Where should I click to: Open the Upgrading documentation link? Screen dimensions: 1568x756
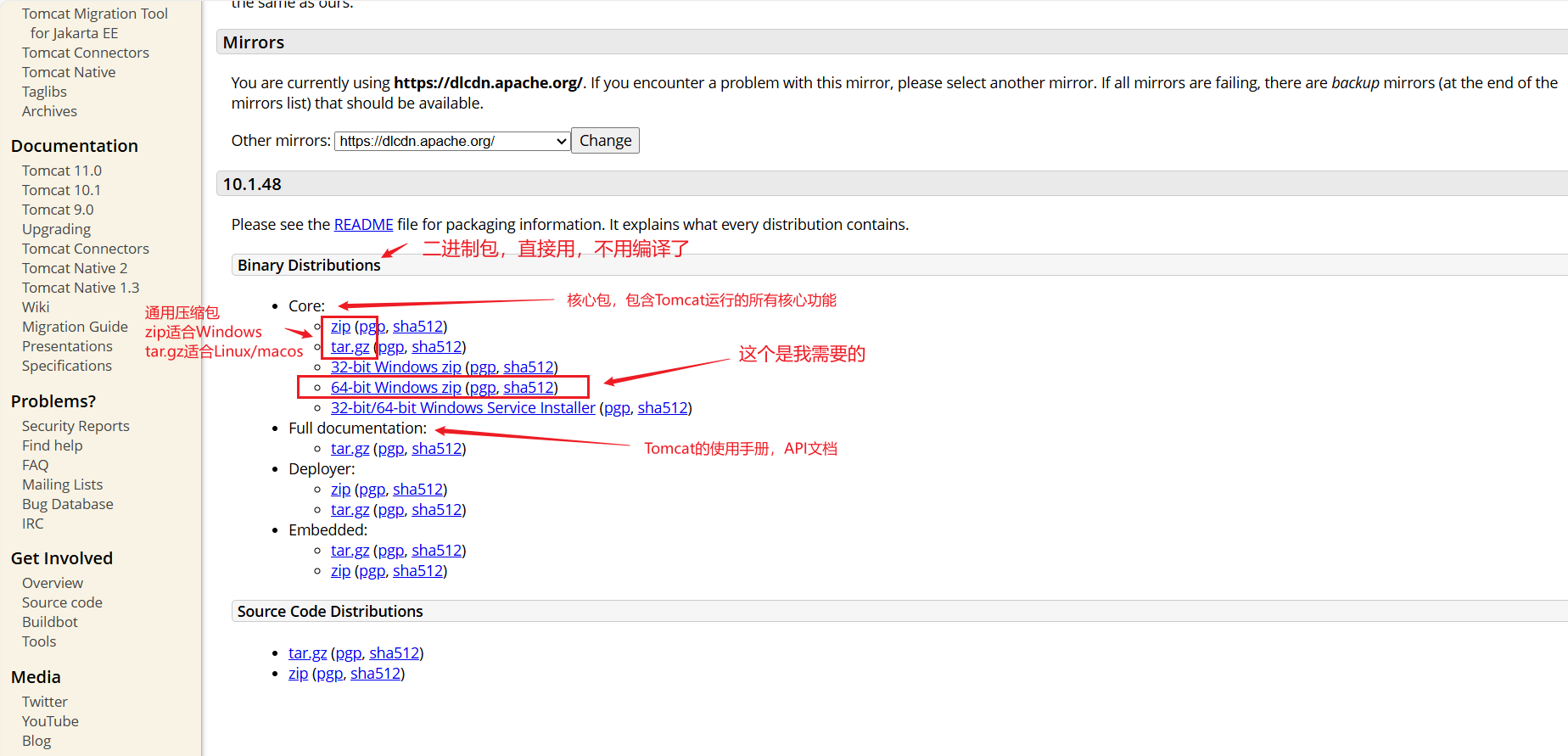[56, 229]
